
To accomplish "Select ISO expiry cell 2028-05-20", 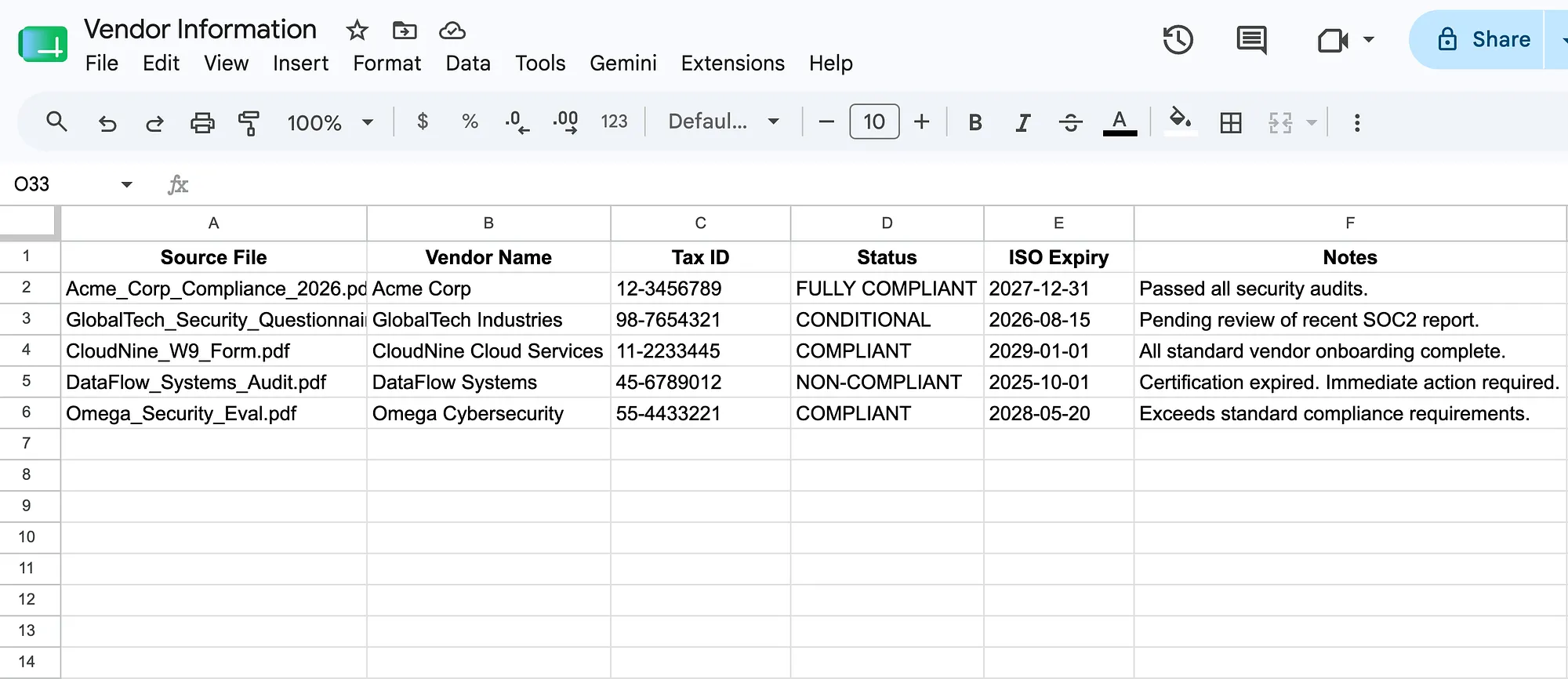I will [1058, 413].
